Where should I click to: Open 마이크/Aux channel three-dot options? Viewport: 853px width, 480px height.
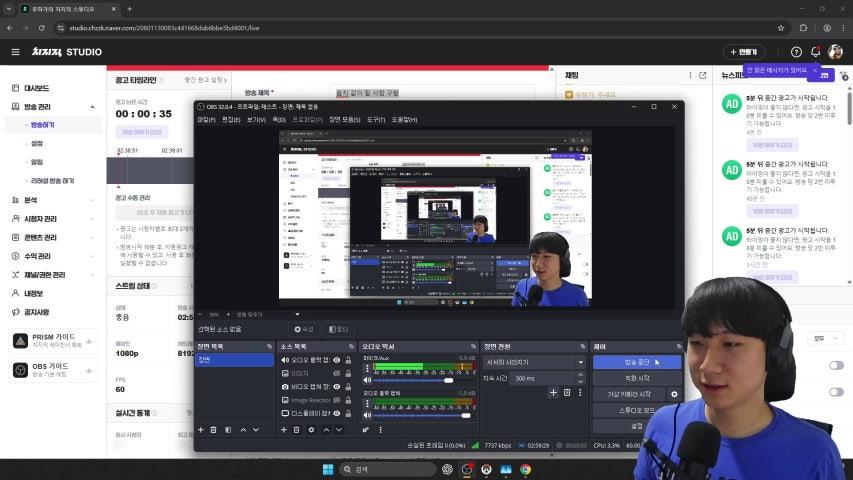coord(367,368)
